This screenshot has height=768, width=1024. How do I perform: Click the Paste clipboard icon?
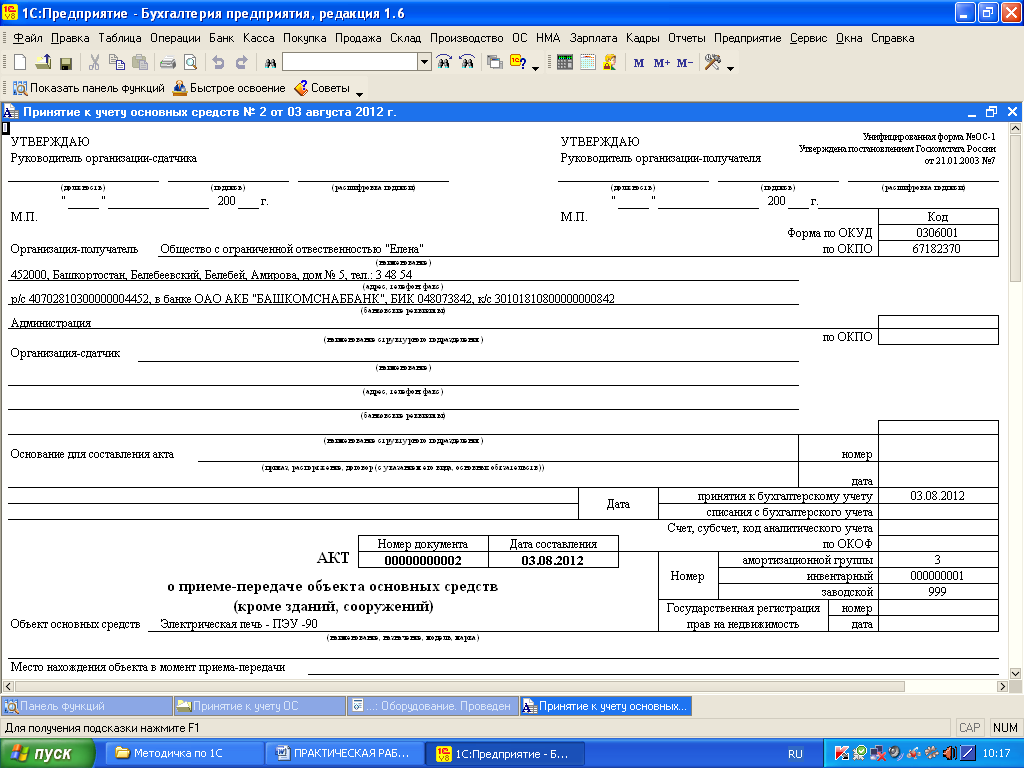point(140,63)
